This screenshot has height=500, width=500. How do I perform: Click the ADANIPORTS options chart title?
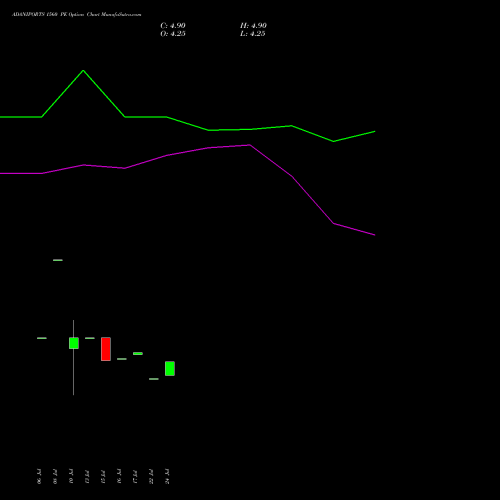[x=77, y=15]
